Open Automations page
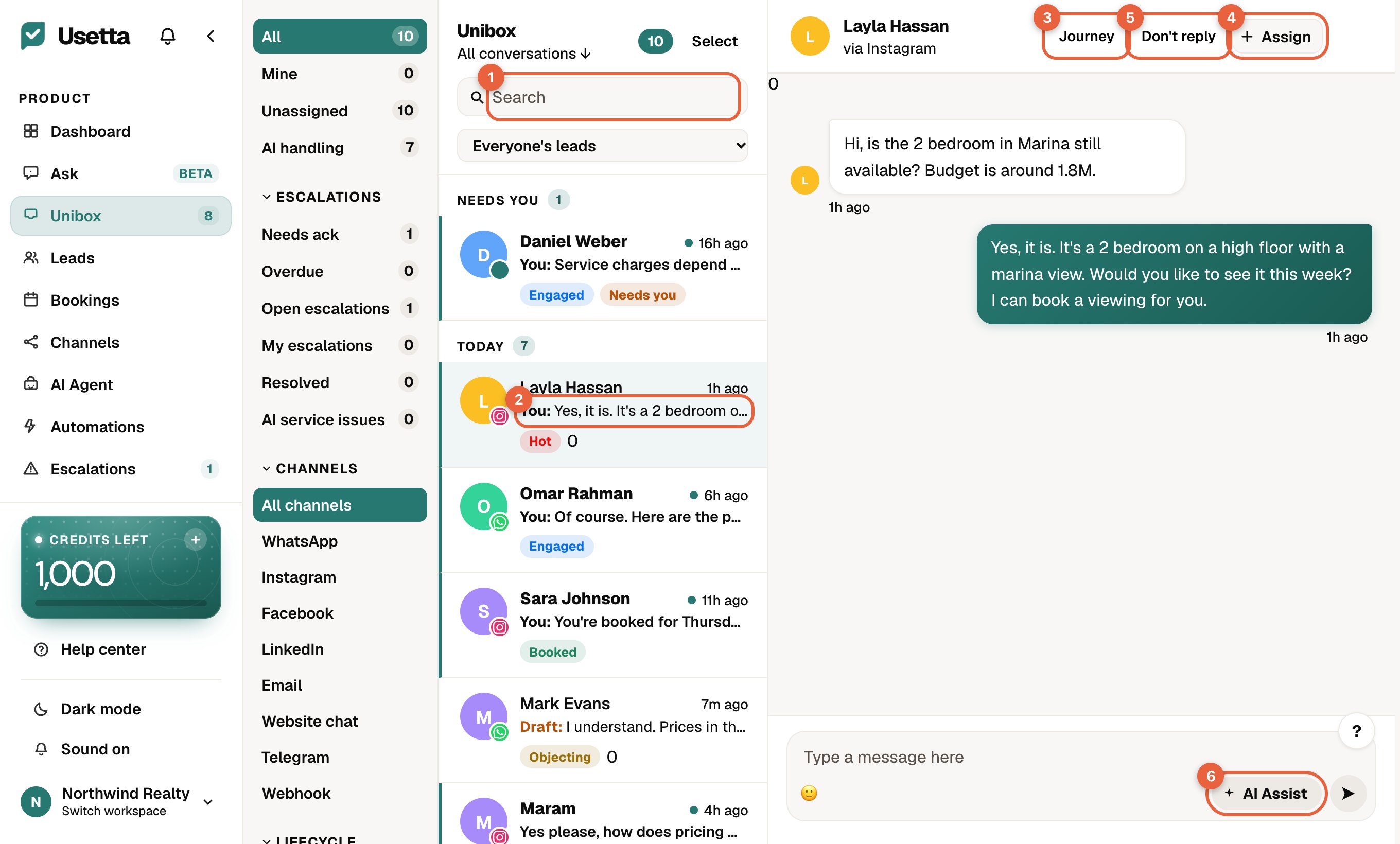Screen dimensions: 1400x844 (x=120, y=427)
